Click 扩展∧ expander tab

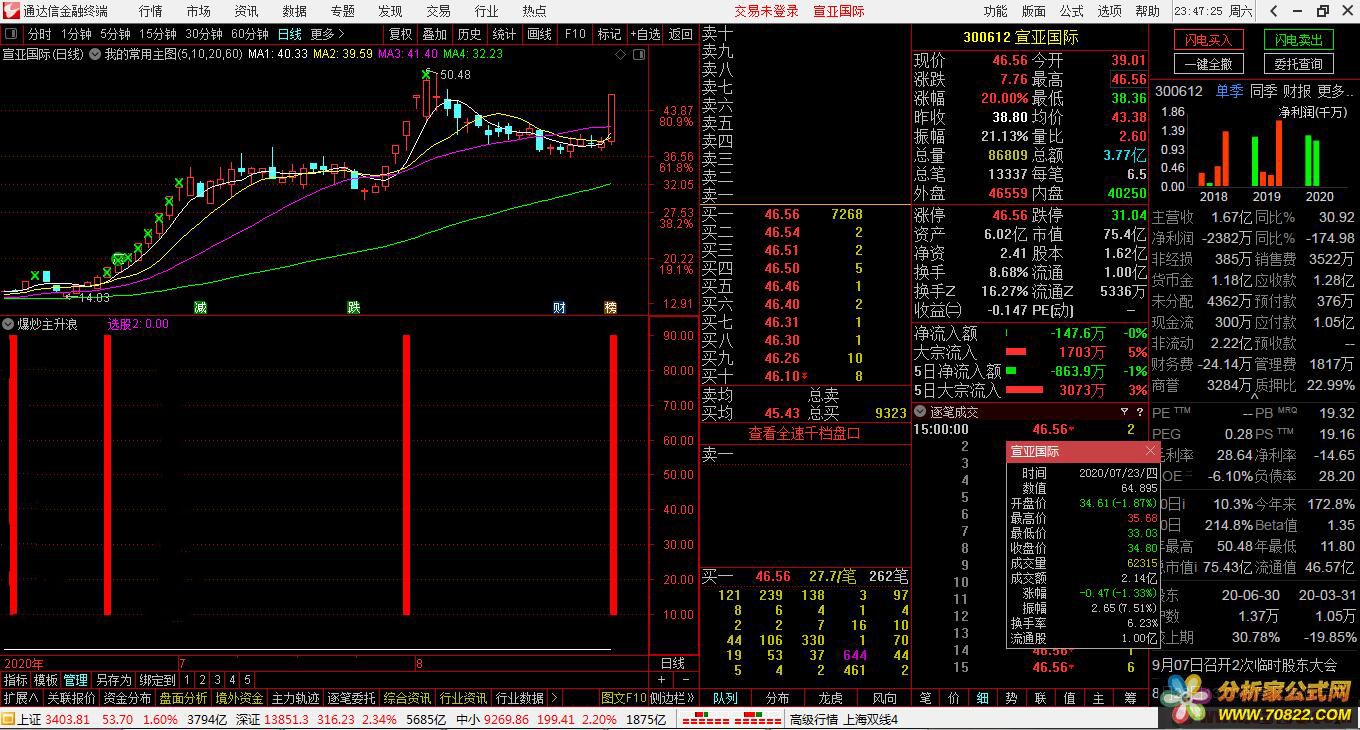tap(20, 698)
